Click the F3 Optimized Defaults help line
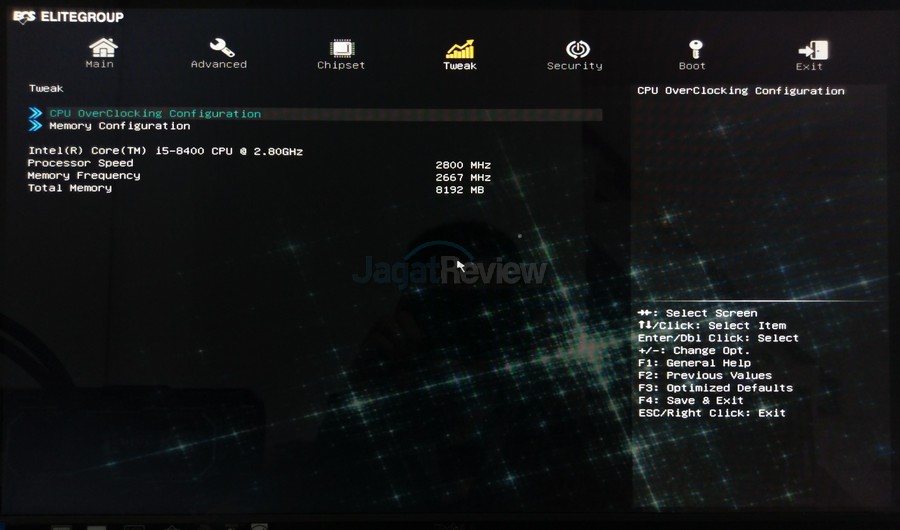Image resolution: width=900 pixels, height=530 pixels. (x=715, y=388)
